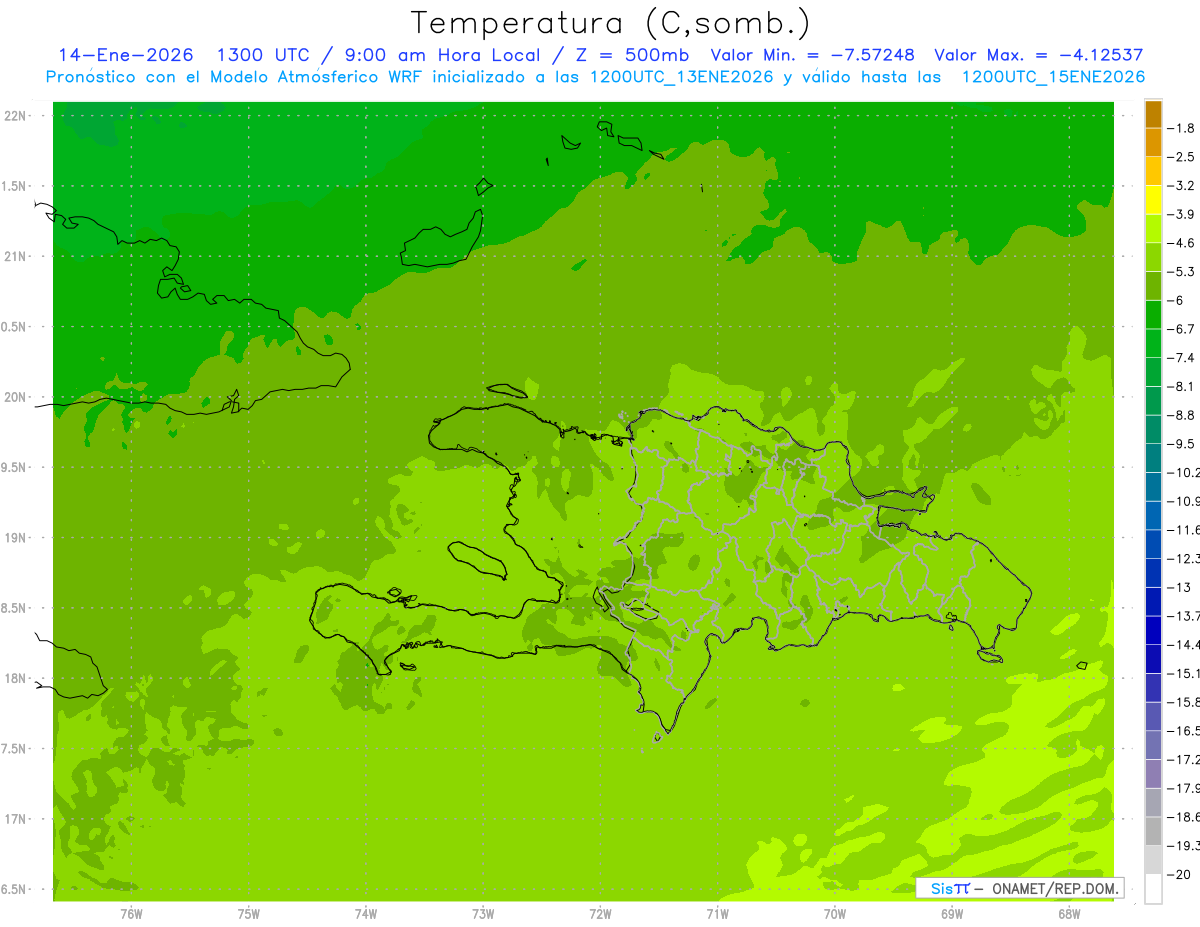Click the '-8.8' legend value
Screen dimensions: 1200x927
1181,415
